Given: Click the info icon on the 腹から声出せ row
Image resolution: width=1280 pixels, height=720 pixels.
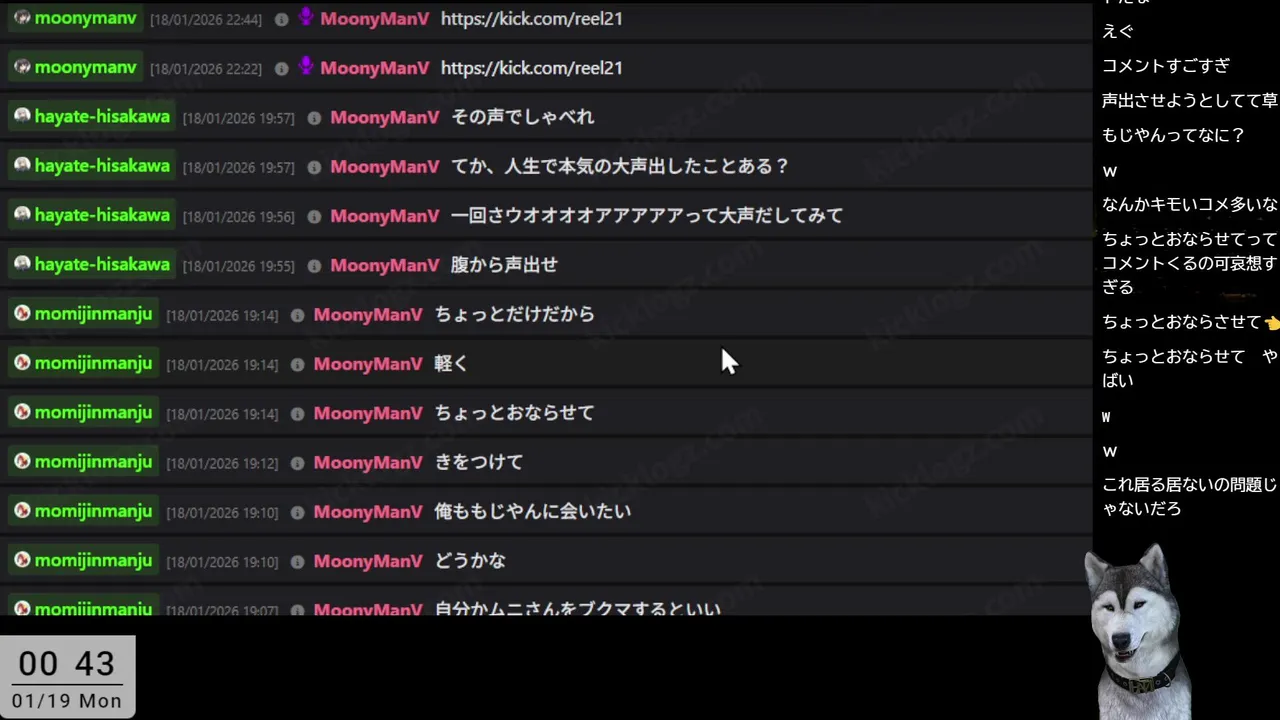Looking at the screenshot, I should pyautogui.click(x=314, y=266).
